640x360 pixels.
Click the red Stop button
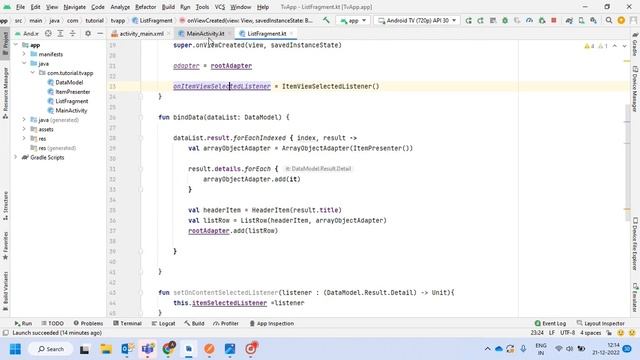pyautogui.click(x=554, y=20)
